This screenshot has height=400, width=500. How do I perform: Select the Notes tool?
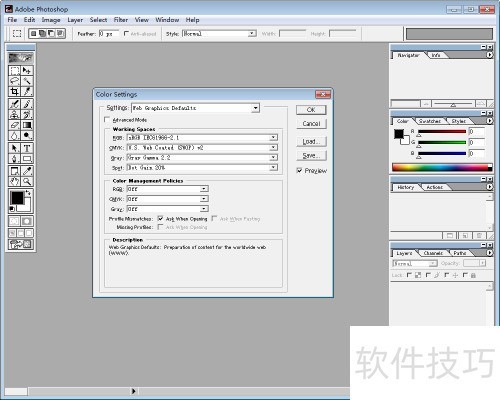tap(14, 171)
